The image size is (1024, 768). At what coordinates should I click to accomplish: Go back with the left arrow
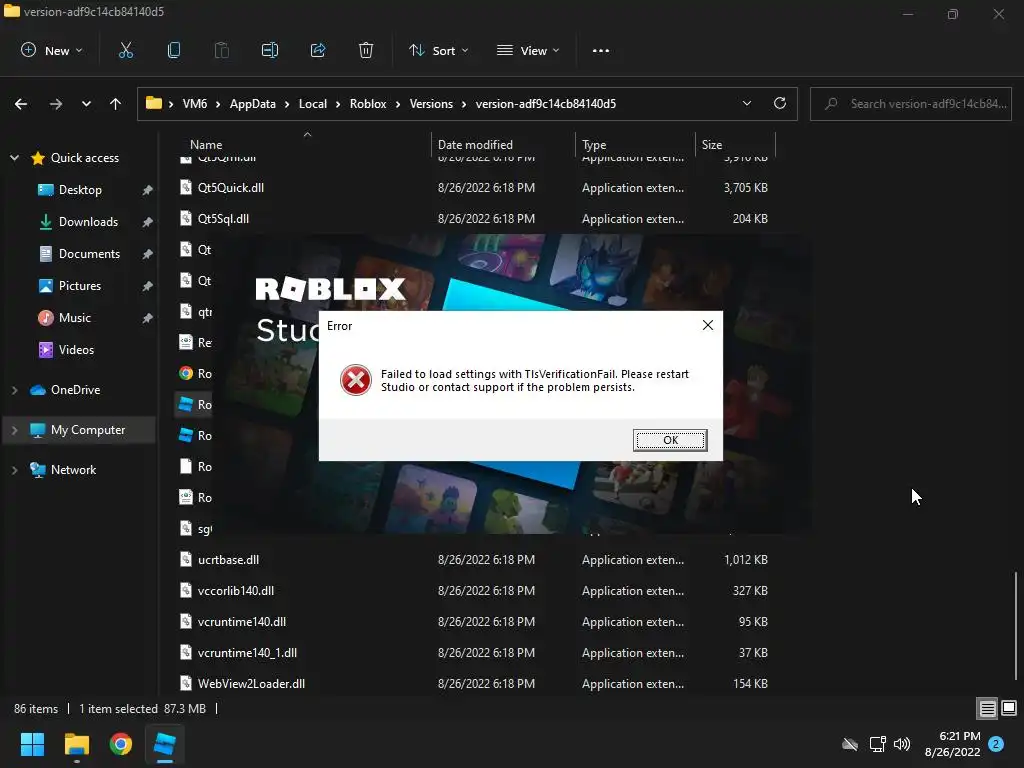point(21,104)
